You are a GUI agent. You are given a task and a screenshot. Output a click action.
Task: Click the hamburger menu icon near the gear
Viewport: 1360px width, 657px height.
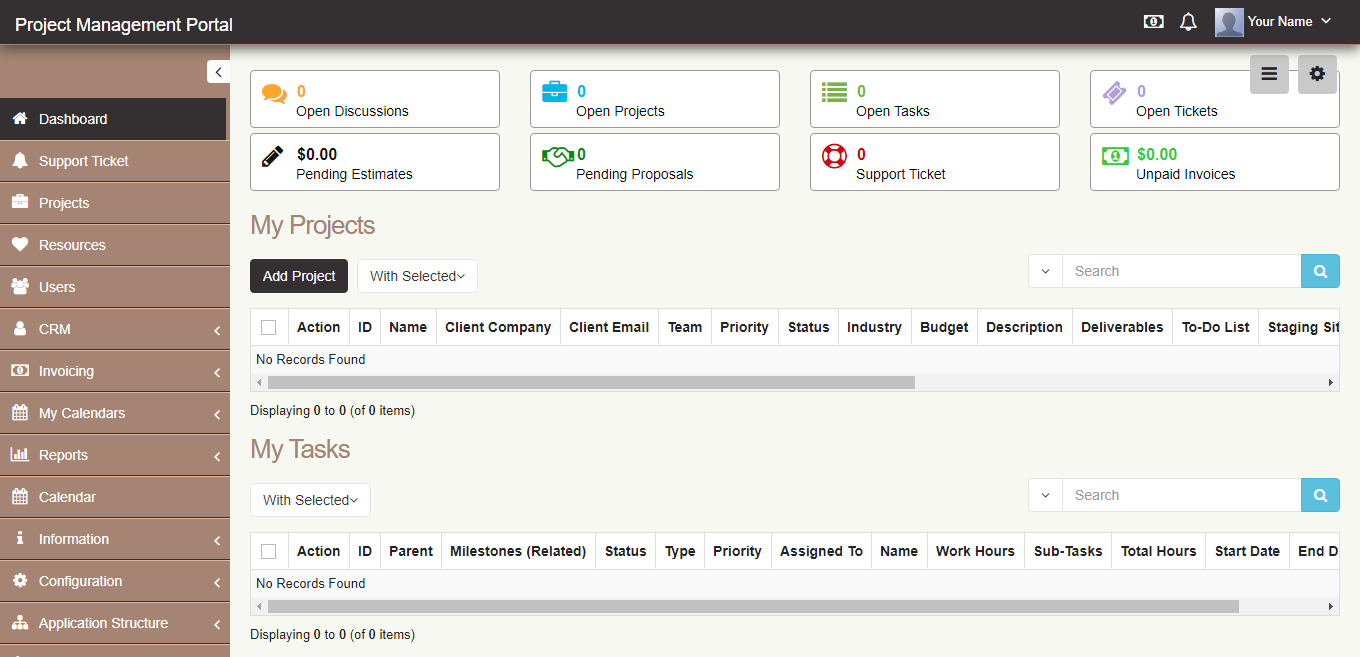tap(1269, 73)
